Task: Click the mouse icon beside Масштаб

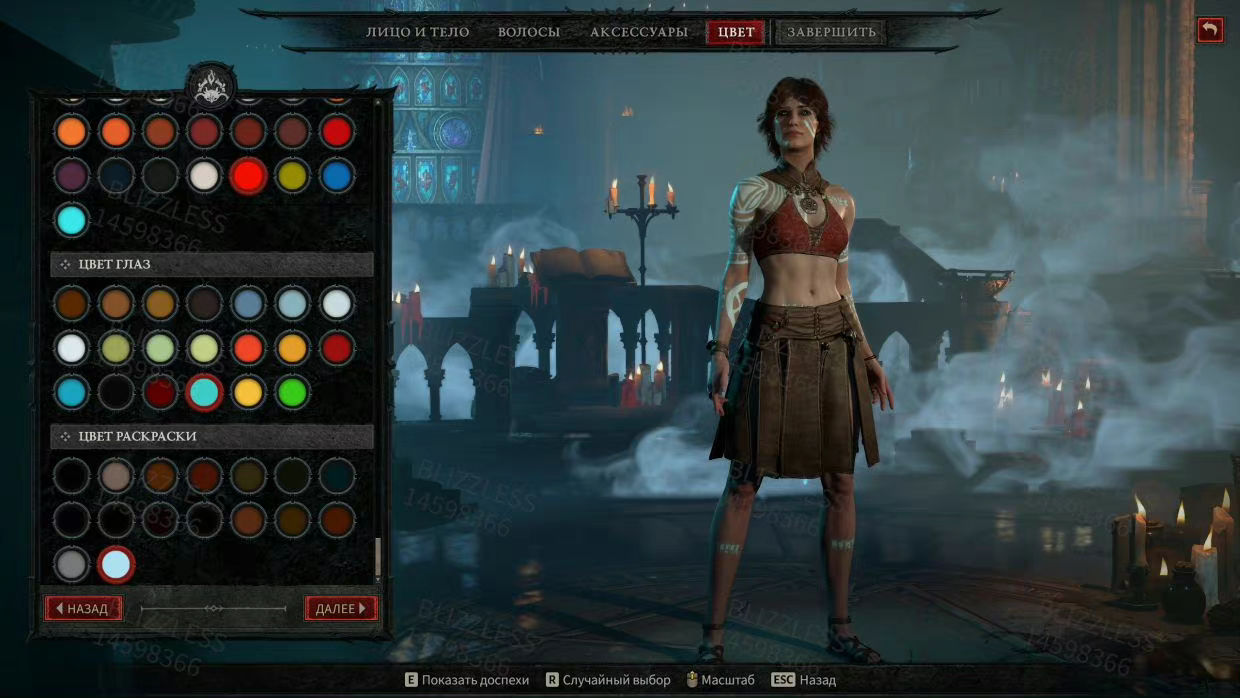Action: pos(691,680)
